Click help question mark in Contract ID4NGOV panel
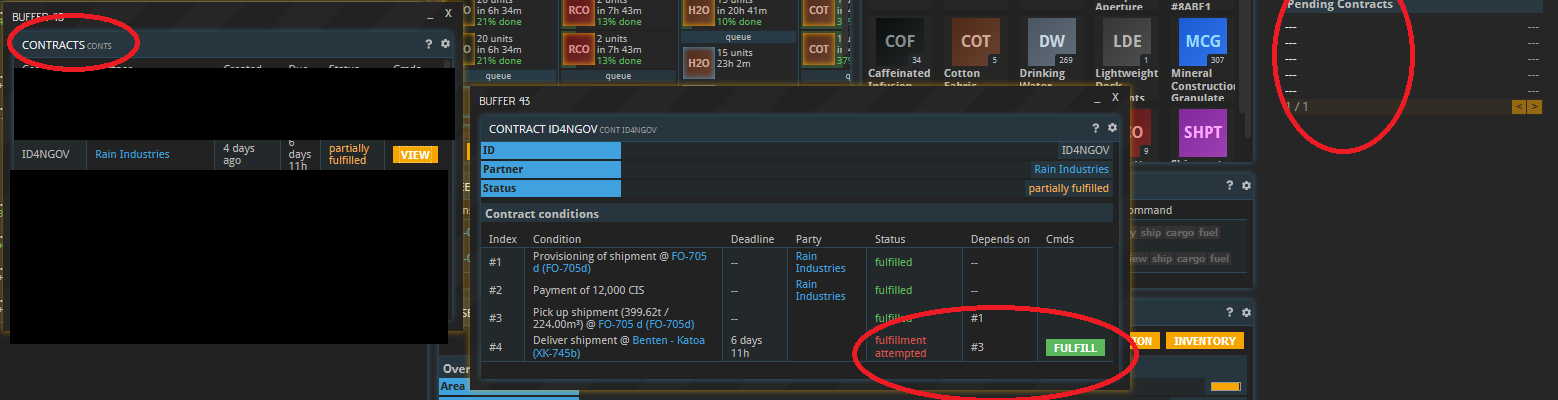The image size is (1558, 400). (x=1097, y=128)
